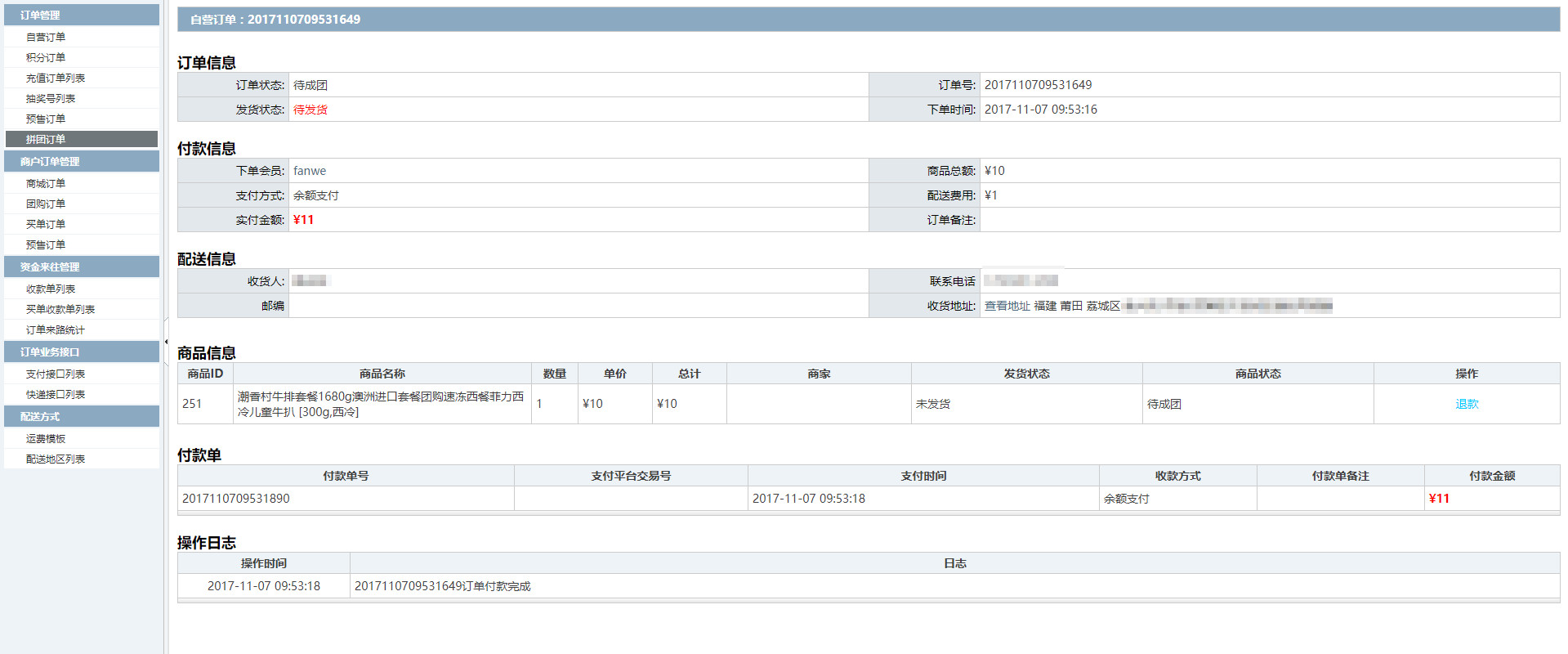1568x654 pixels.
Task: Open 自营订单 in the sidebar
Action: (46, 37)
